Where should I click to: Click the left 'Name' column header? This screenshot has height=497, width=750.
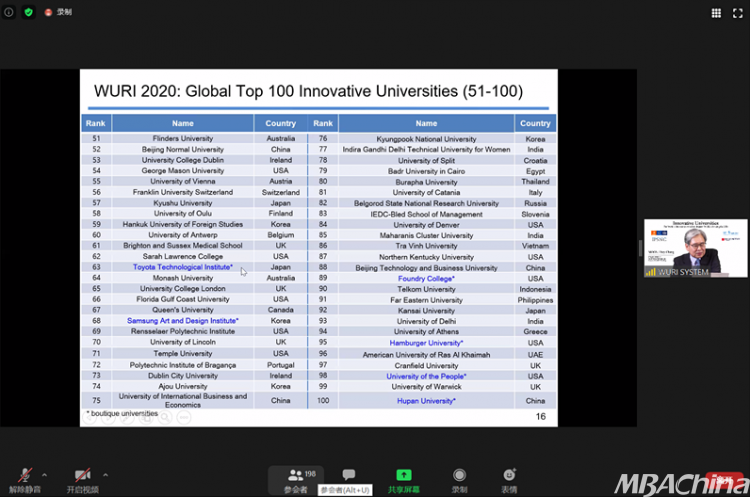pyautogui.click(x=183, y=123)
